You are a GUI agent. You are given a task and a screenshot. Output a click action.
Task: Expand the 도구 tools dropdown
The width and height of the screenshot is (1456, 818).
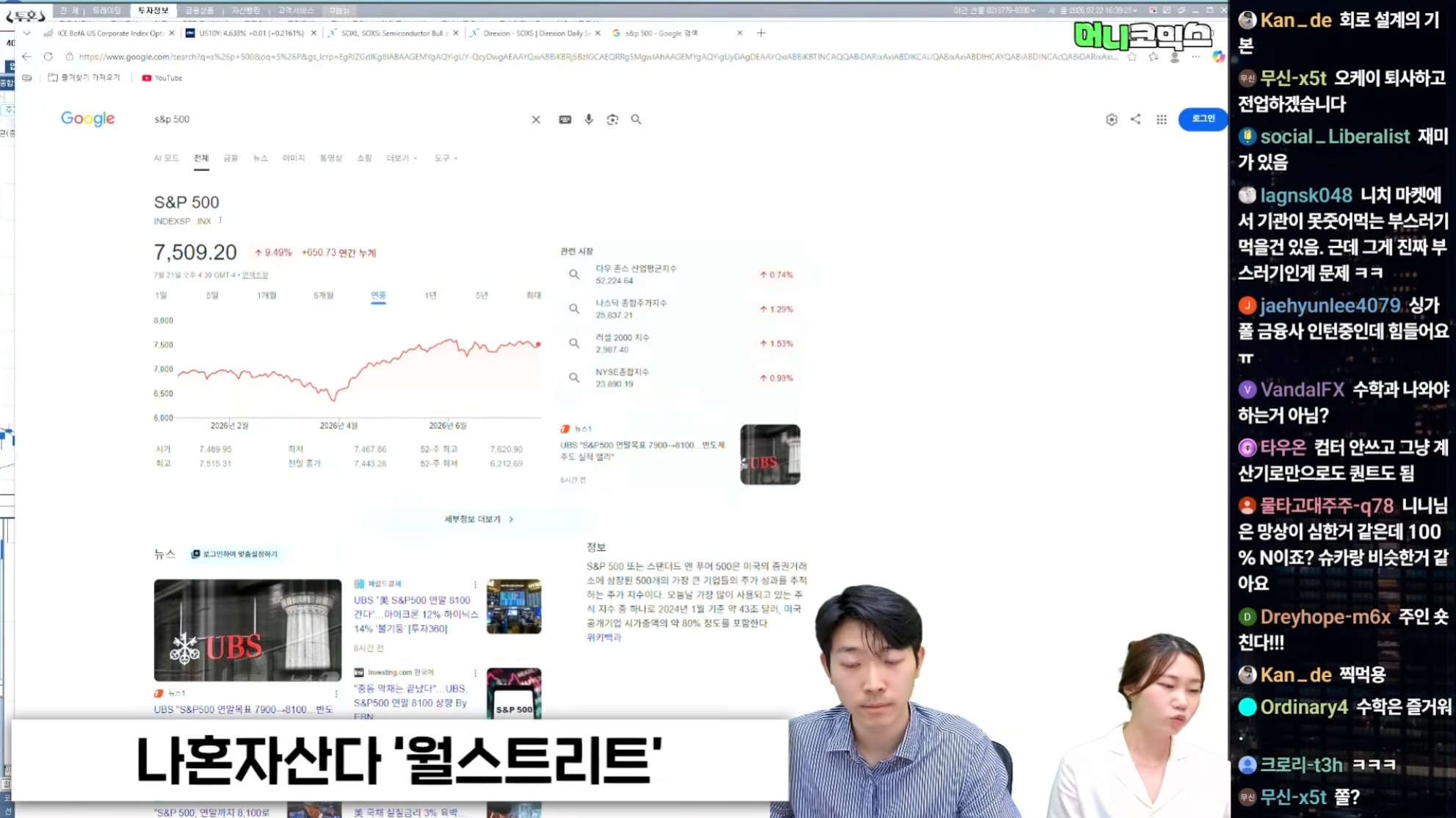(x=446, y=159)
